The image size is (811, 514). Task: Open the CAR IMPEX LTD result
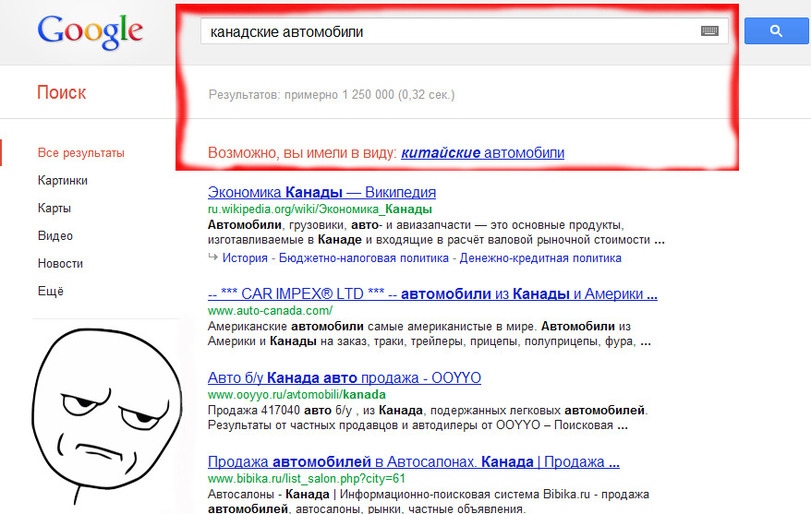[x=432, y=295]
